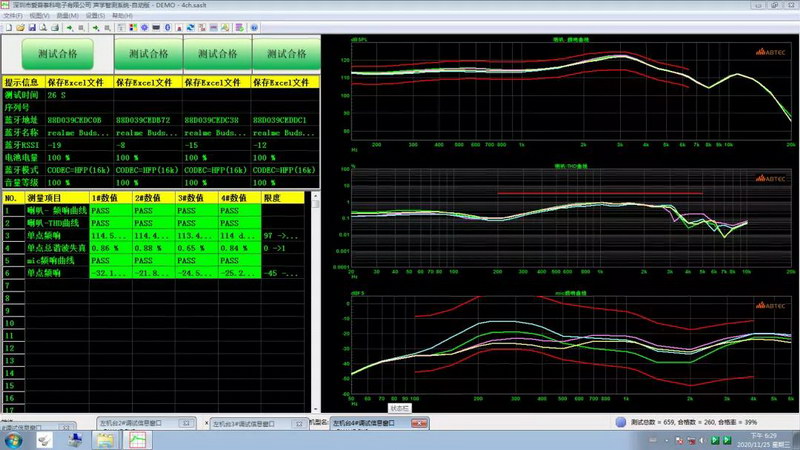This screenshot has width=800, height=450.
Task: Open File Explorer from the taskbar
Action: (105, 440)
